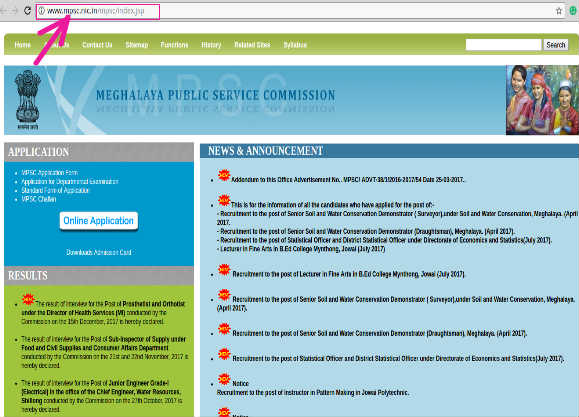This screenshot has width=579, height=417.
Task: Click the browser forward arrow
Action: (14, 11)
